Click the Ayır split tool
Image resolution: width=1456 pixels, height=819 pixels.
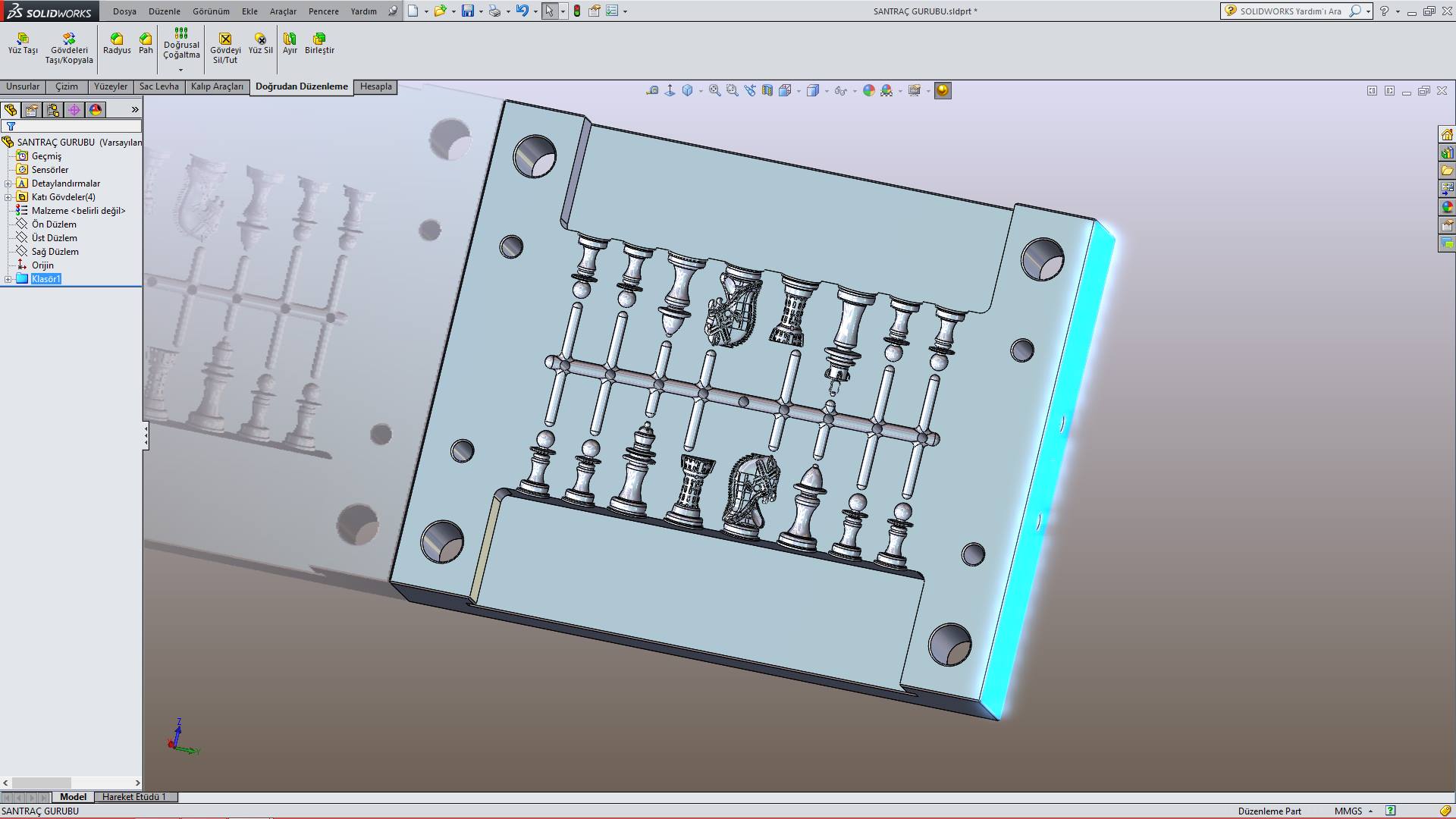290,44
